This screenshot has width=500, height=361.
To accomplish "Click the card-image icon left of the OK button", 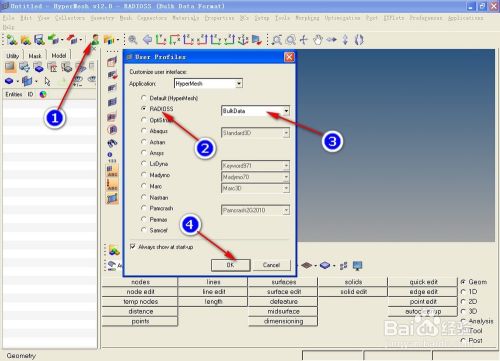I will click(x=112, y=265).
